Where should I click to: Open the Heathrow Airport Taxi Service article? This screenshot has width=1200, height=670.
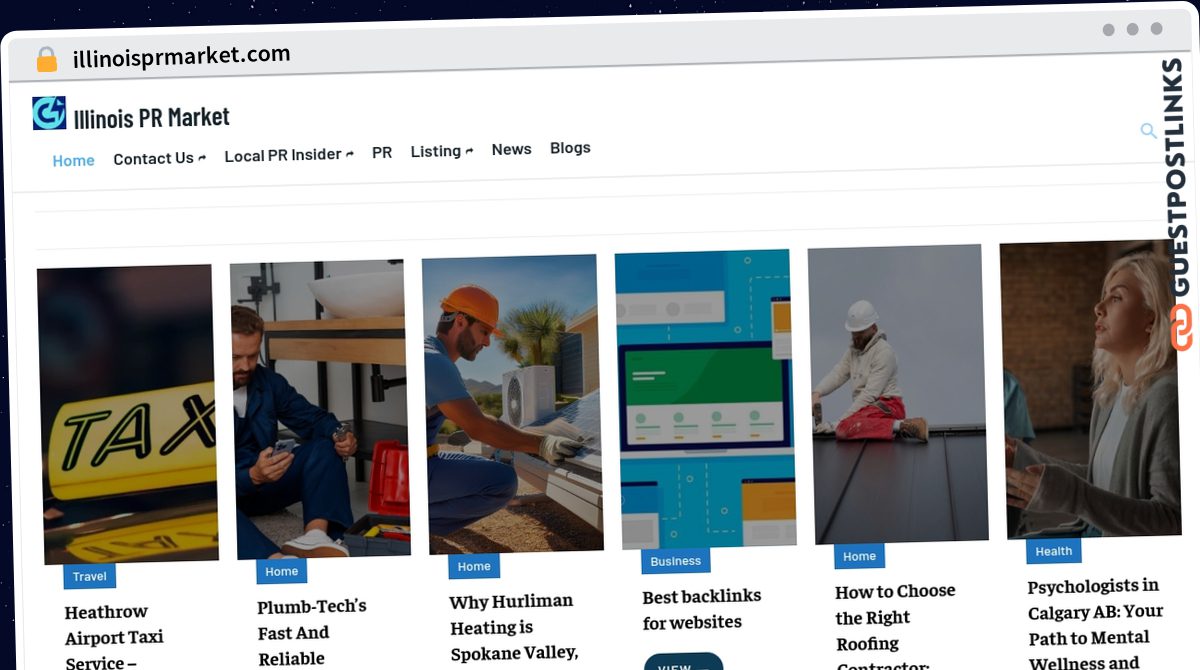tap(115, 637)
